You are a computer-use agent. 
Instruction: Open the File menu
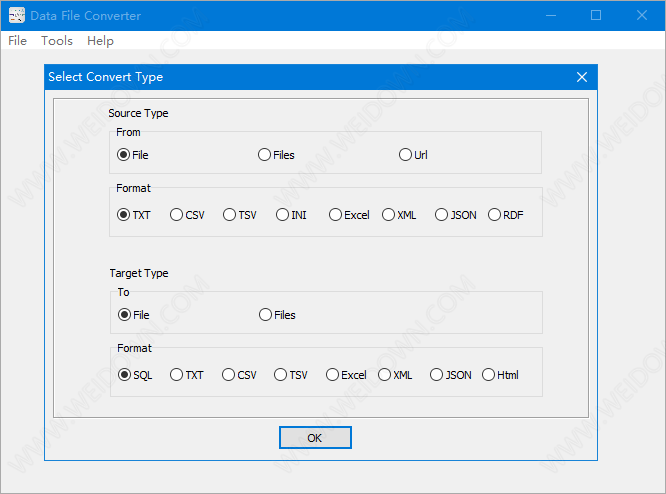pyautogui.click(x=17, y=41)
